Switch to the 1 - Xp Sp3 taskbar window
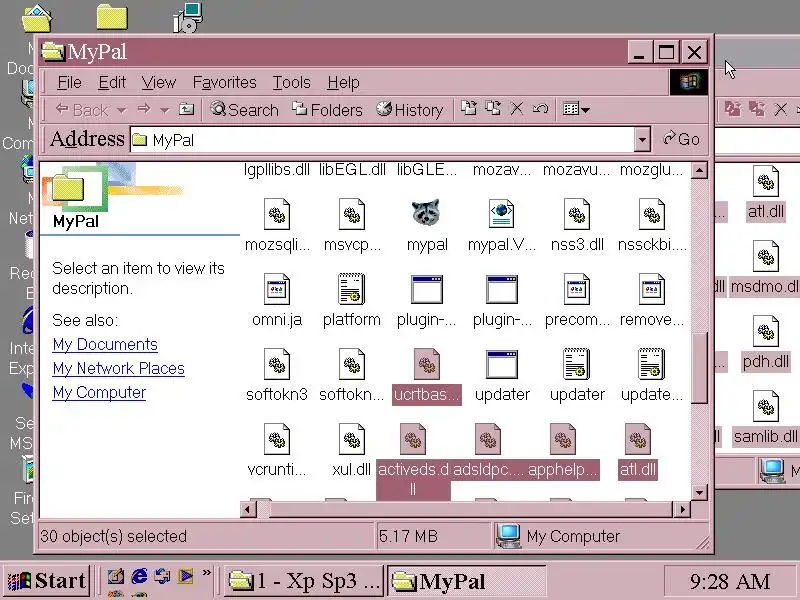The image size is (800, 600). 303,581
